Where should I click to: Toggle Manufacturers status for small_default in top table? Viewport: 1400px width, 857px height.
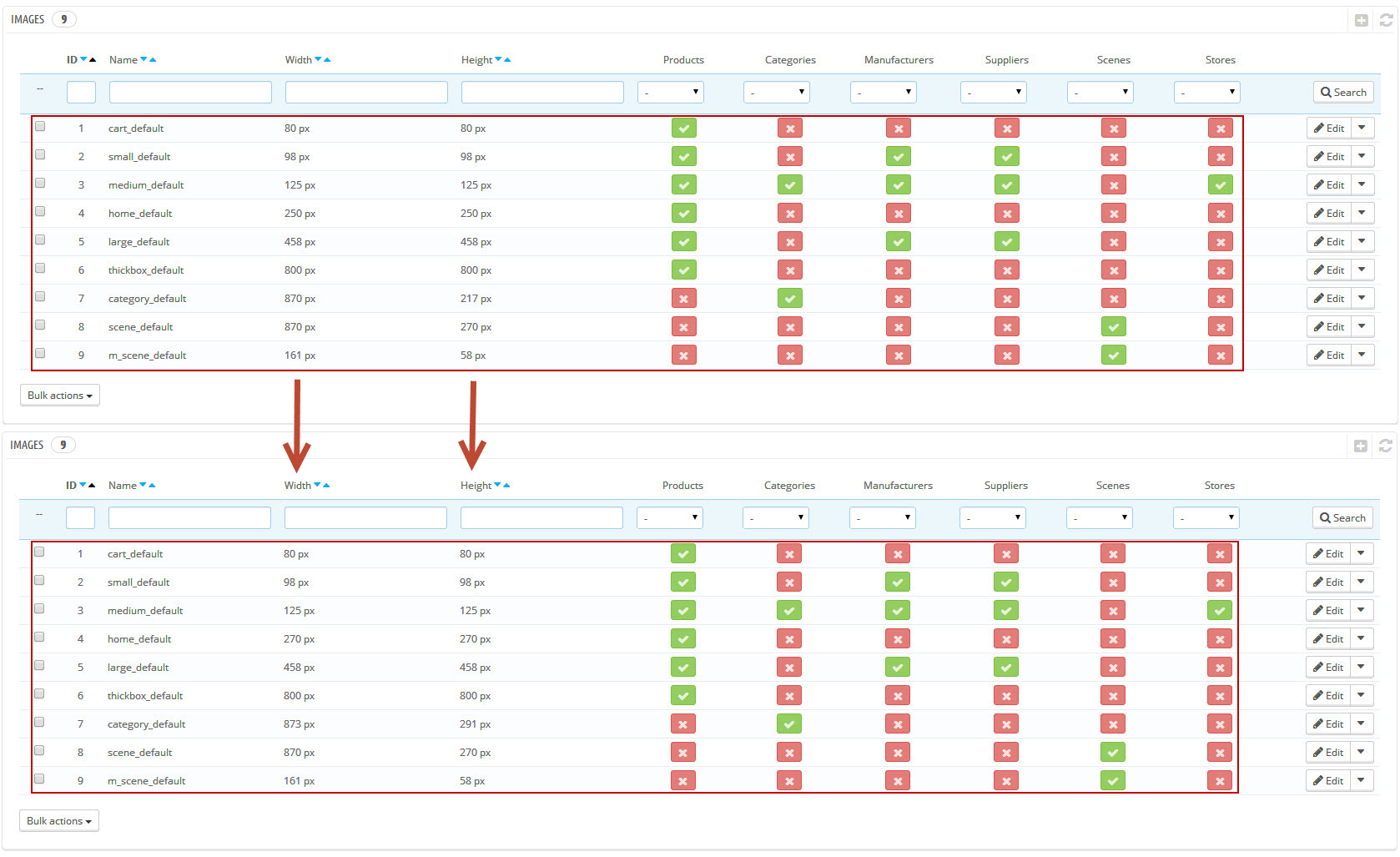pos(898,157)
